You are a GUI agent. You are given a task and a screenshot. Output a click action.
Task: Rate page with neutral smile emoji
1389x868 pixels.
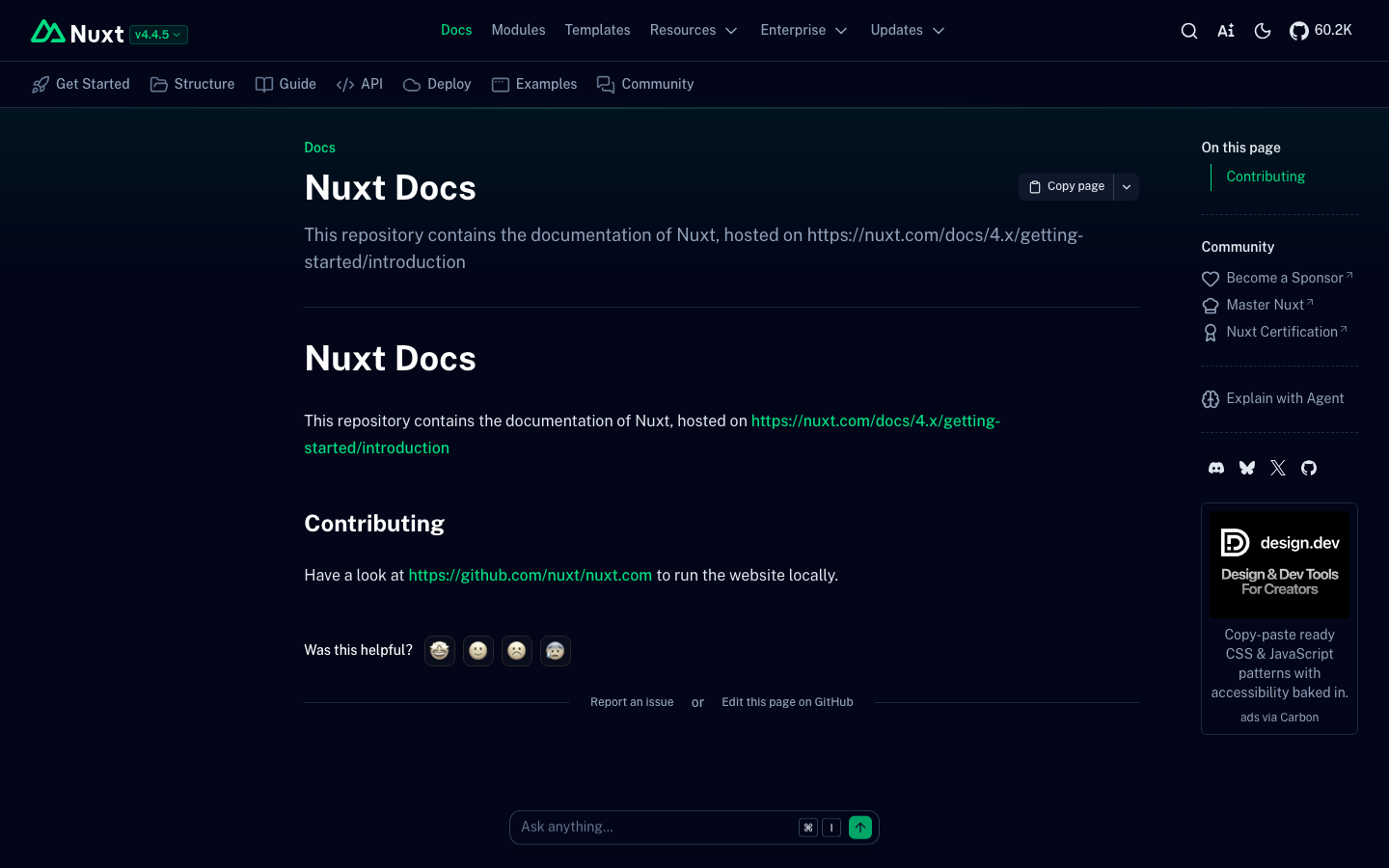[478, 651]
